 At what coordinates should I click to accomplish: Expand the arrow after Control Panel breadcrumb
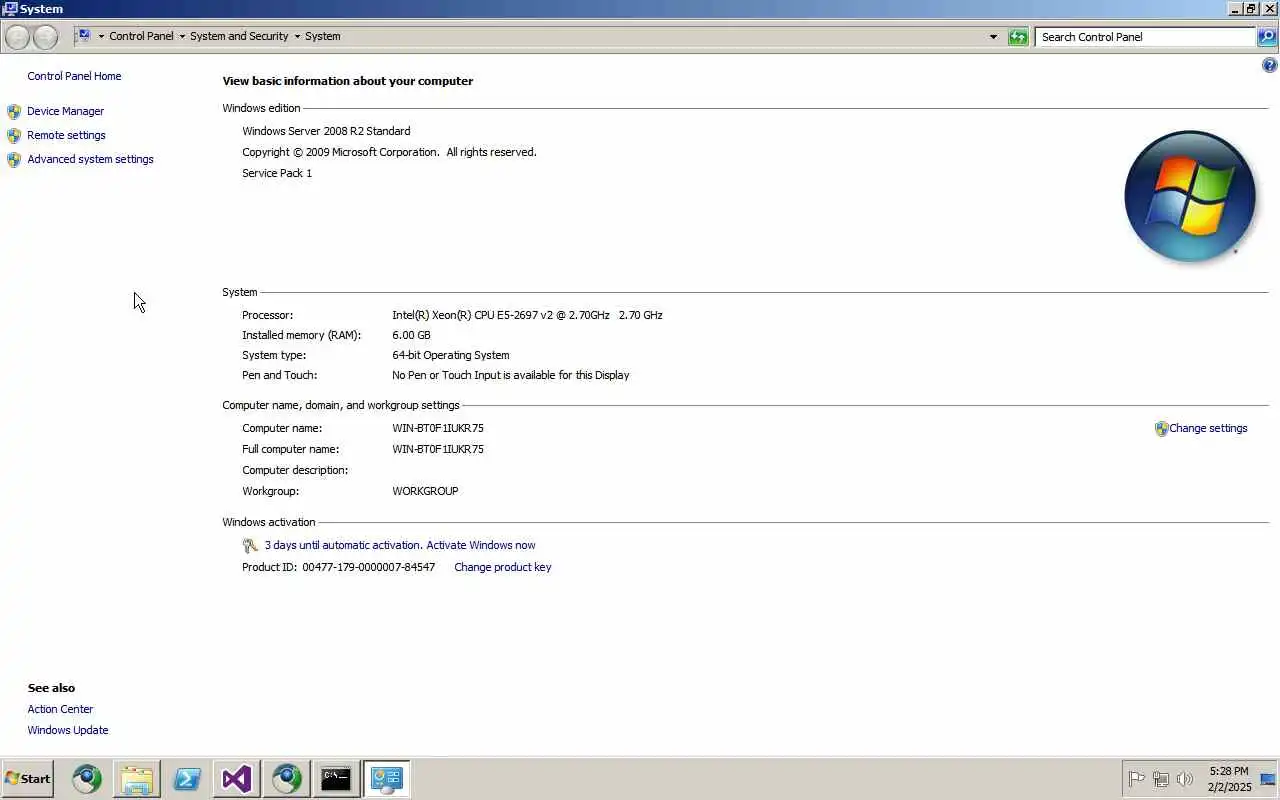[182, 36]
